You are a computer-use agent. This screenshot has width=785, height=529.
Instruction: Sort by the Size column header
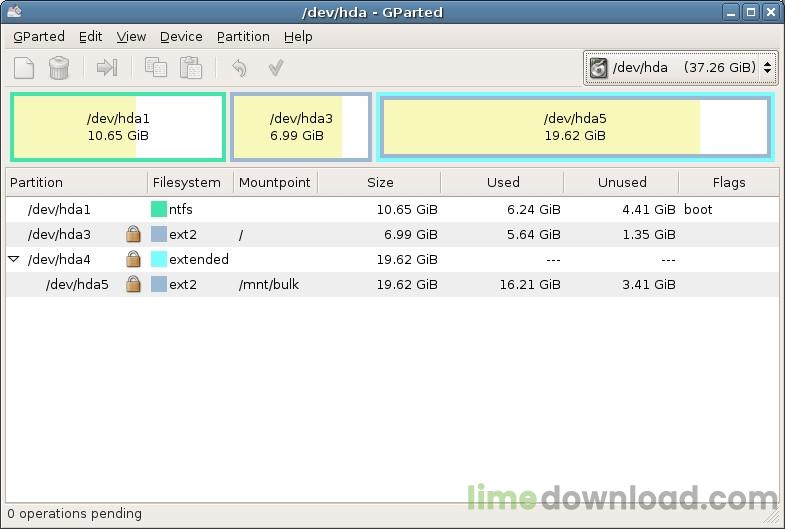point(379,182)
